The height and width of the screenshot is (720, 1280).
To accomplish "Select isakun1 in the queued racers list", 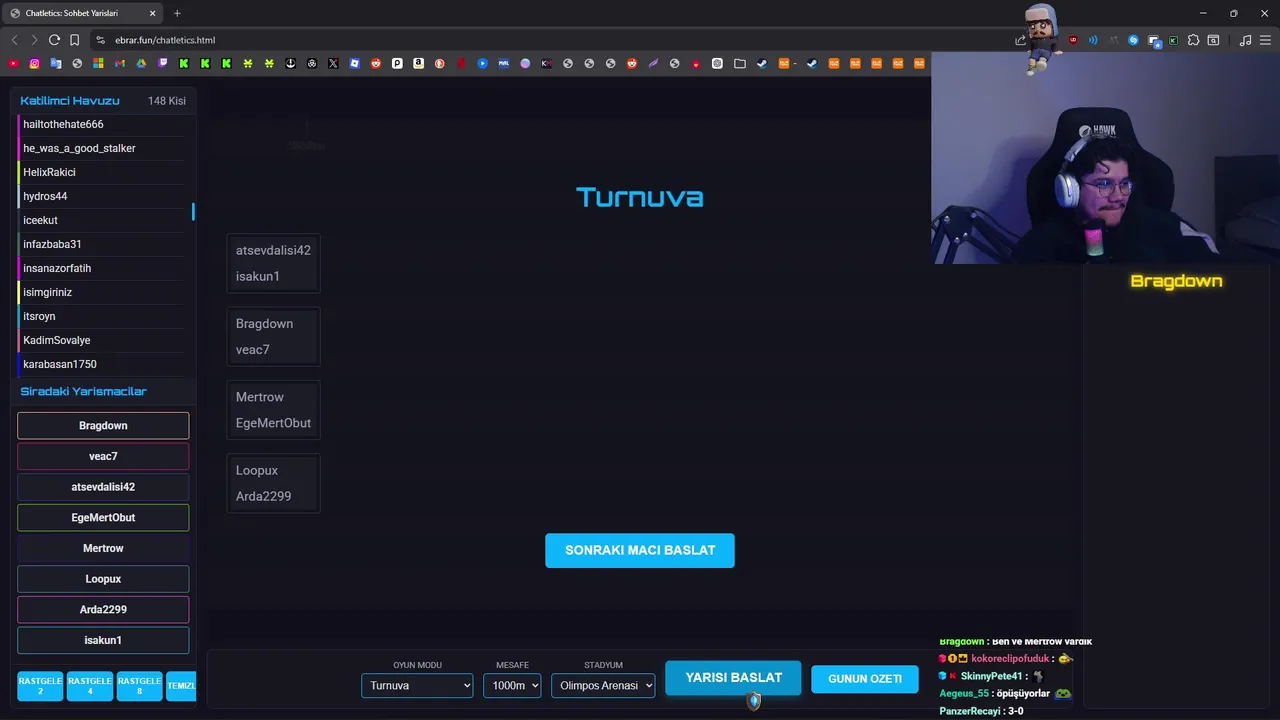I will pyautogui.click(x=103, y=640).
